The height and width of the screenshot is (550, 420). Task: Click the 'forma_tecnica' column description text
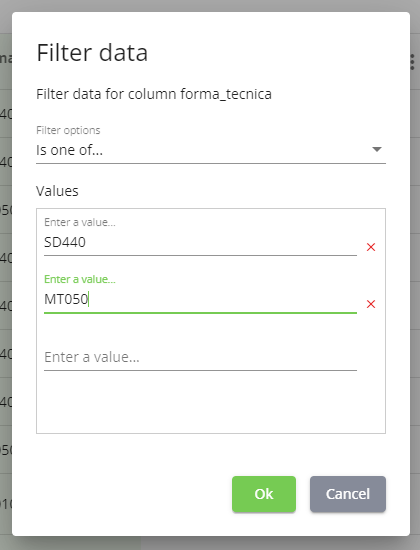coord(154,94)
